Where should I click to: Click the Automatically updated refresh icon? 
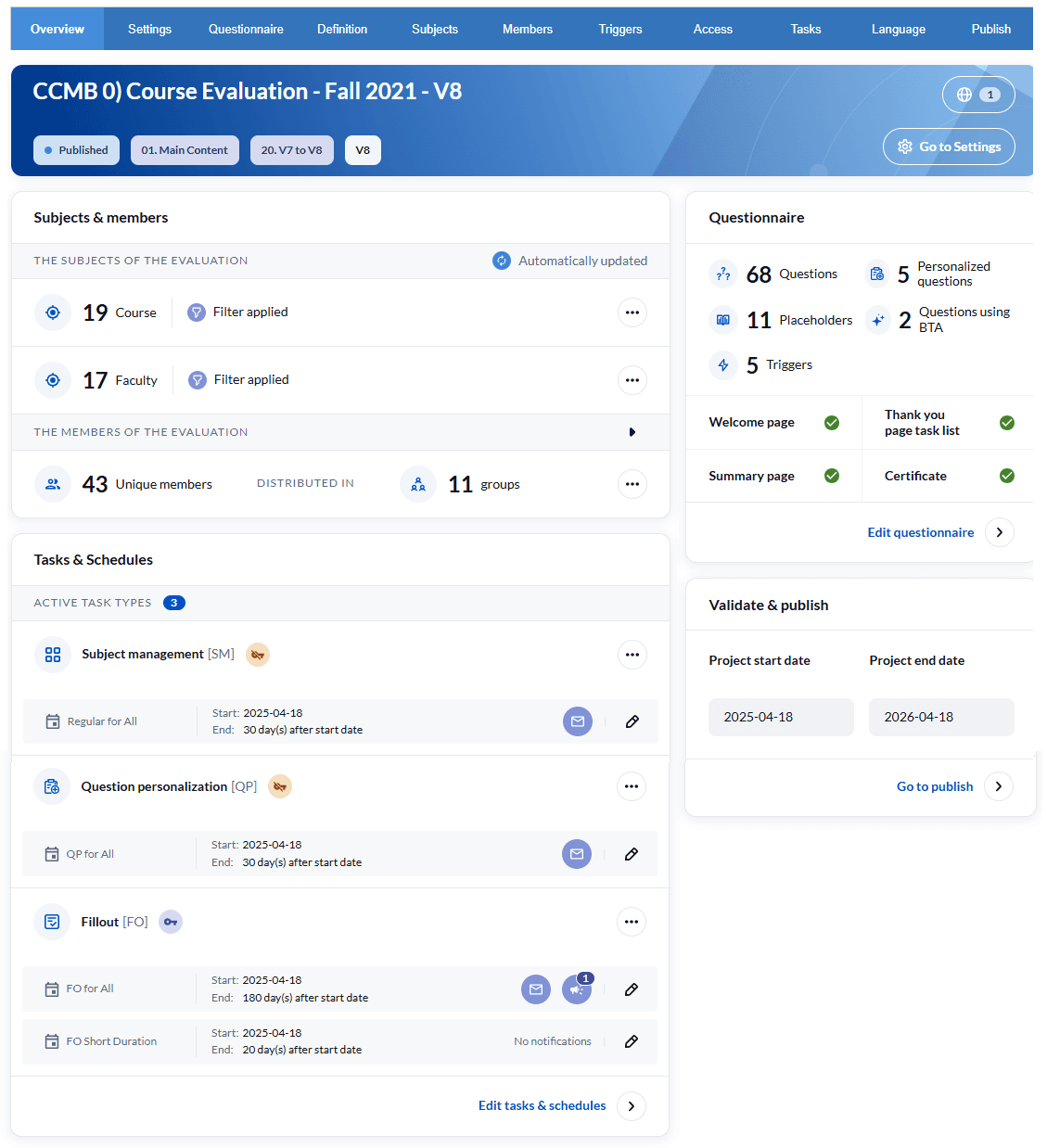[502, 261]
